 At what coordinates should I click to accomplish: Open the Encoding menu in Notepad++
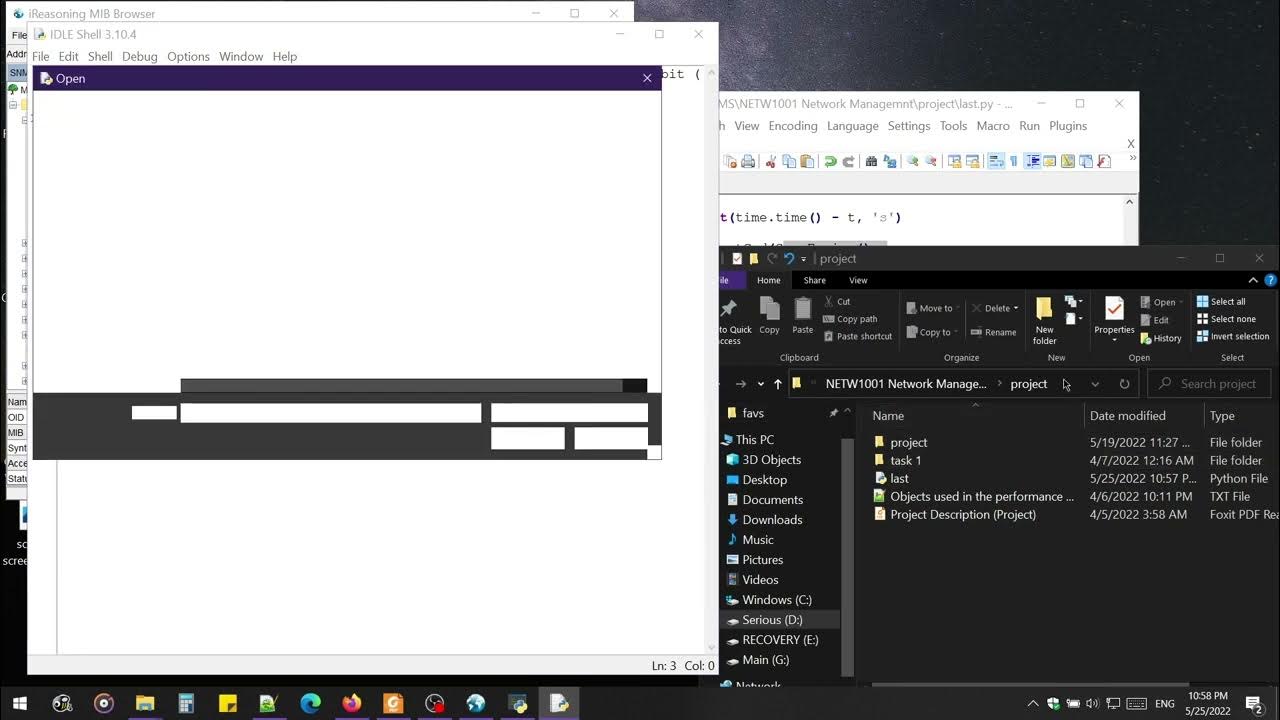(793, 126)
